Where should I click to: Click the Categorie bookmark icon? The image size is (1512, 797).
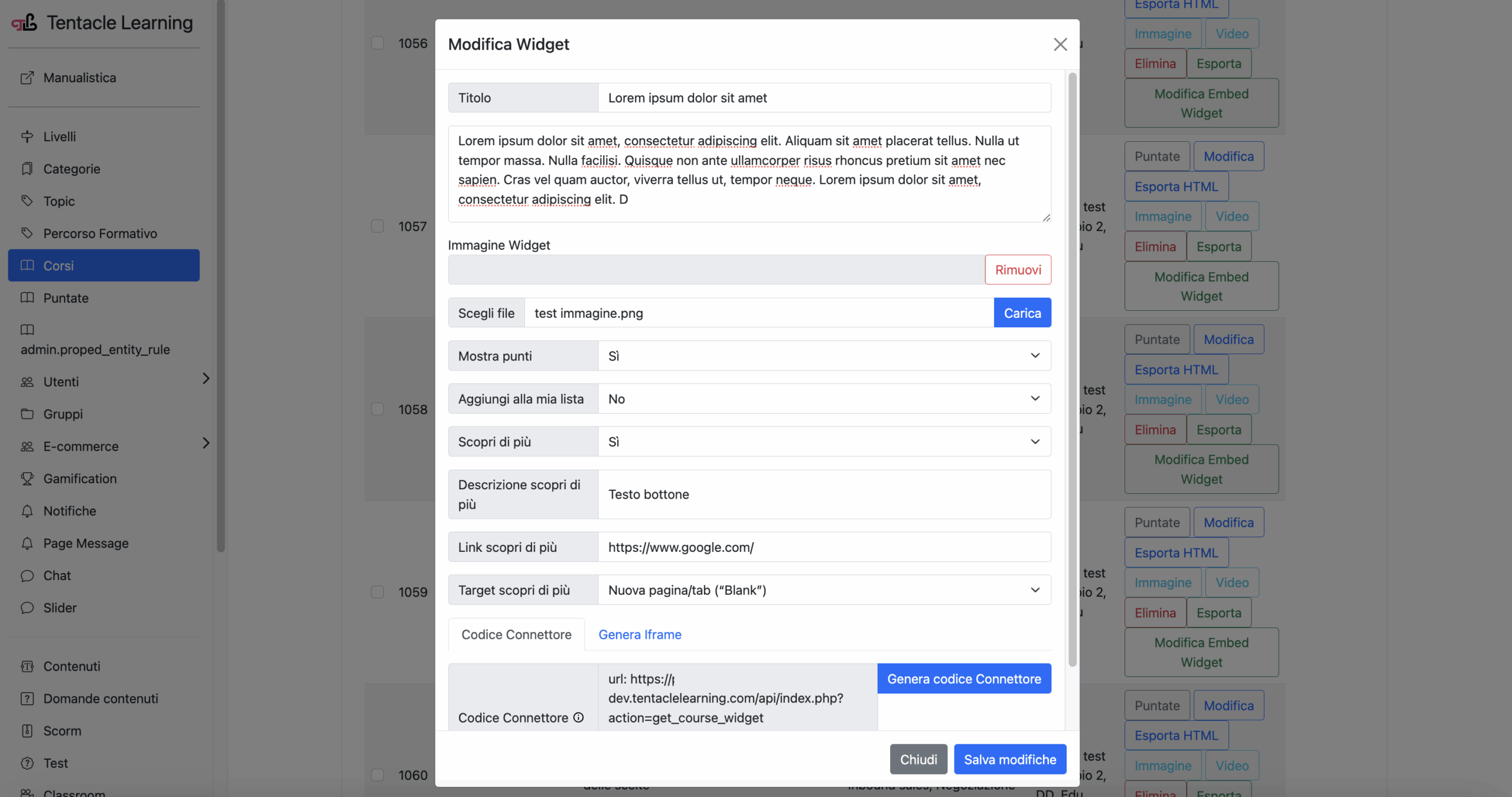click(27, 169)
